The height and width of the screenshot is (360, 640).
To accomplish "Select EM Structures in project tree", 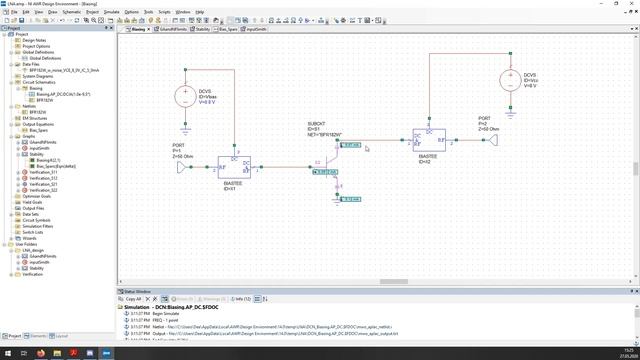I will (34, 118).
